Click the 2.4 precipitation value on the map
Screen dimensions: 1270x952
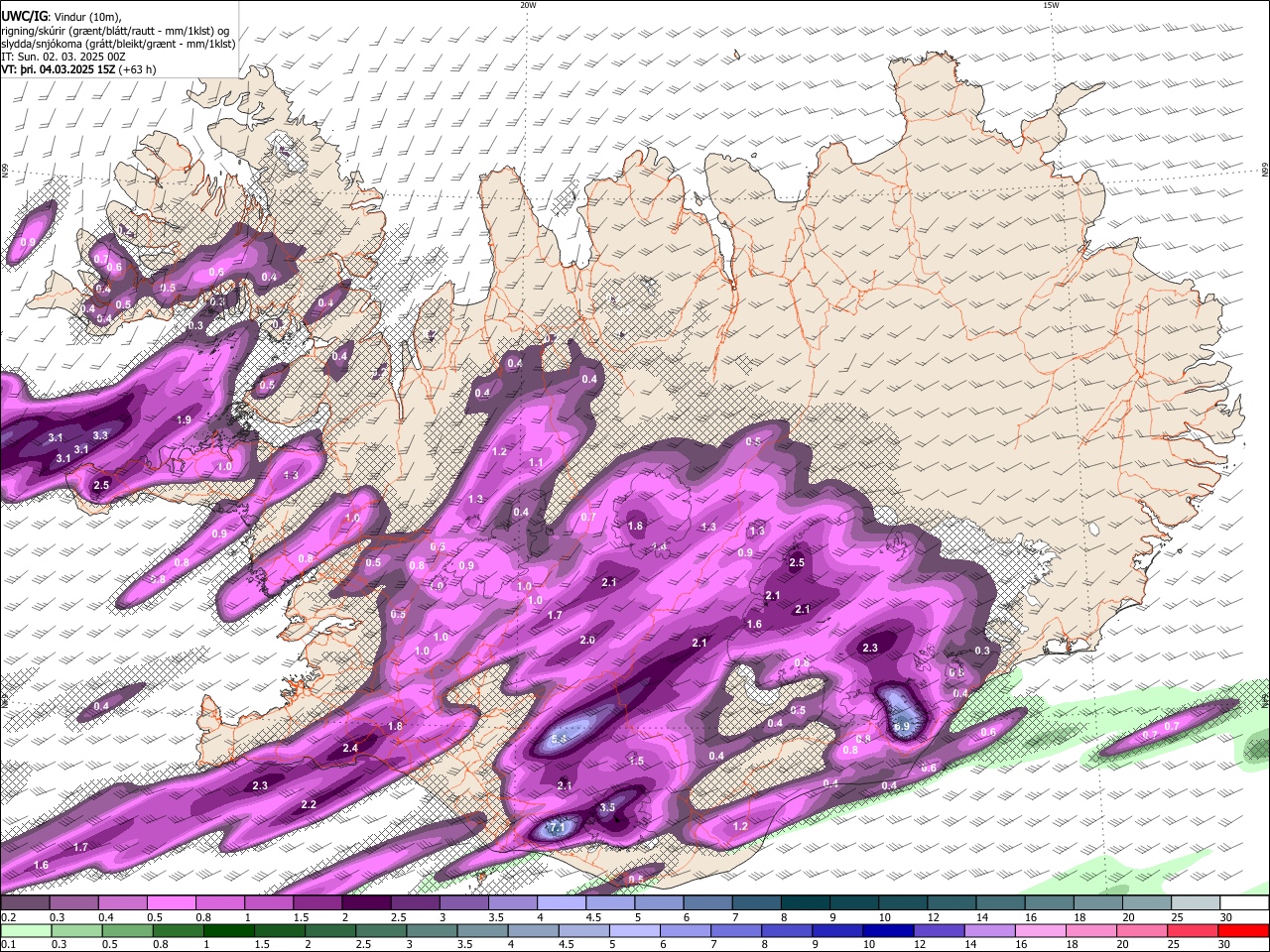click(x=349, y=748)
